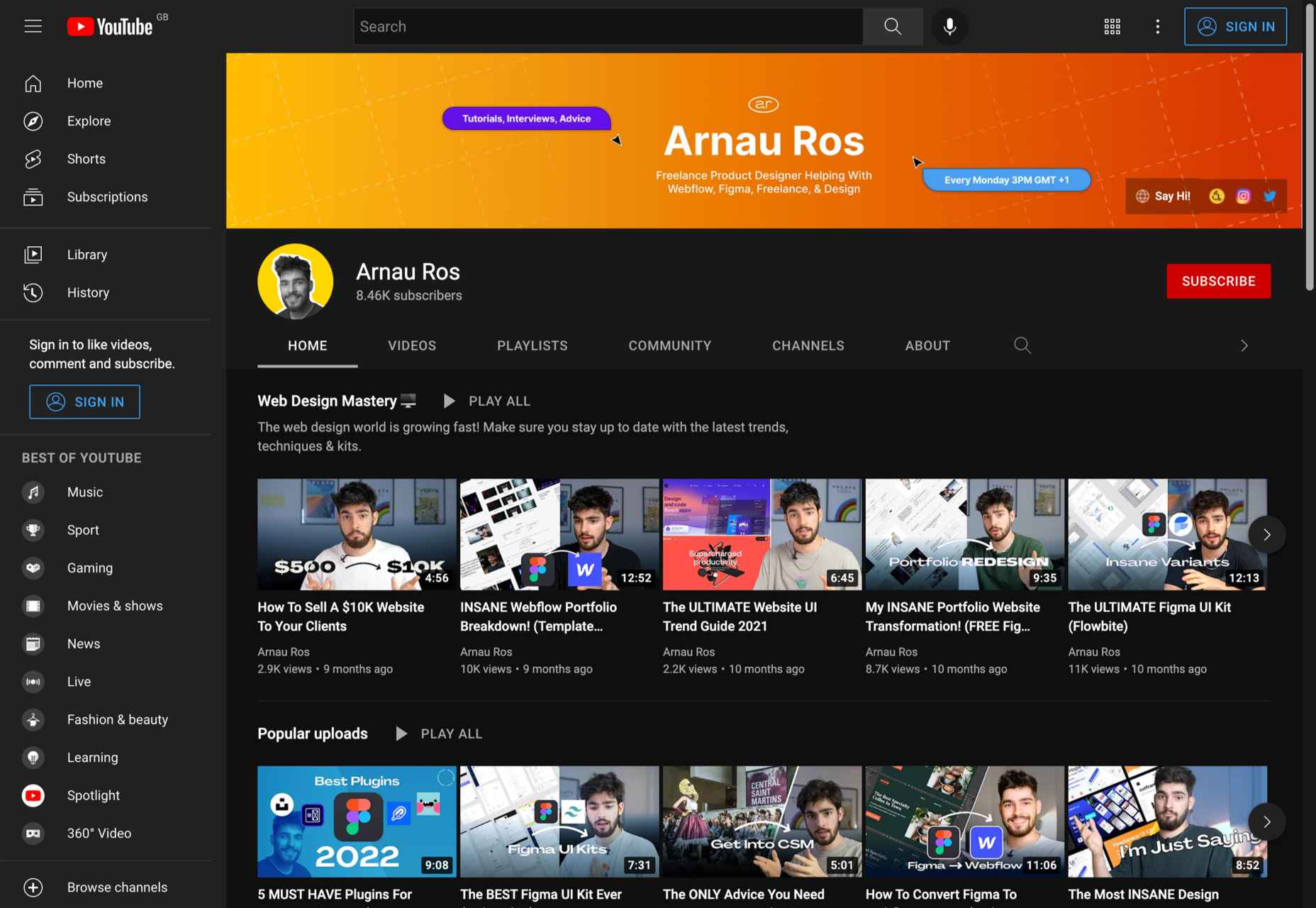Show next videos in Web Design Mastery row
1316x908 pixels.
coord(1266,535)
